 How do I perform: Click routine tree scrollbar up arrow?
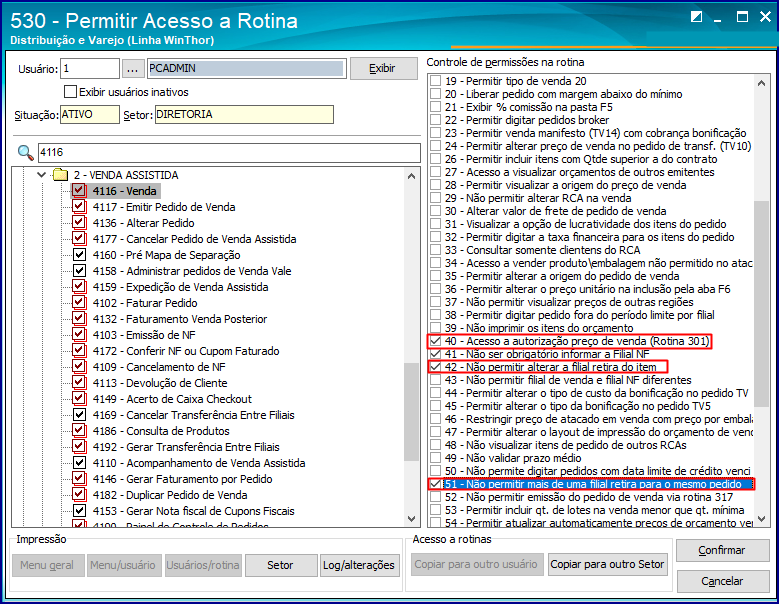point(411,176)
